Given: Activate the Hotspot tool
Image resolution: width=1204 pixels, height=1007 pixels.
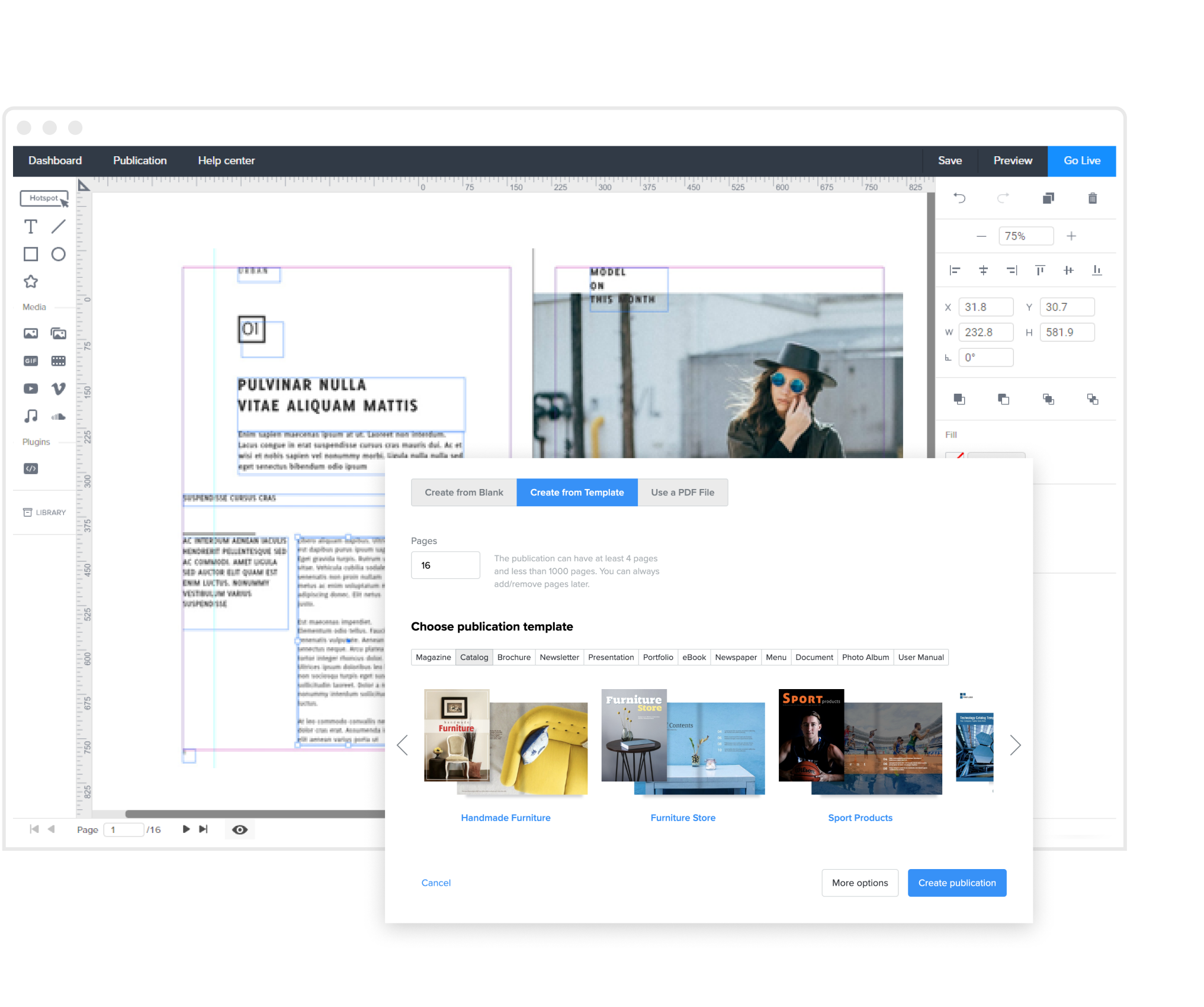Looking at the screenshot, I should [x=43, y=198].
